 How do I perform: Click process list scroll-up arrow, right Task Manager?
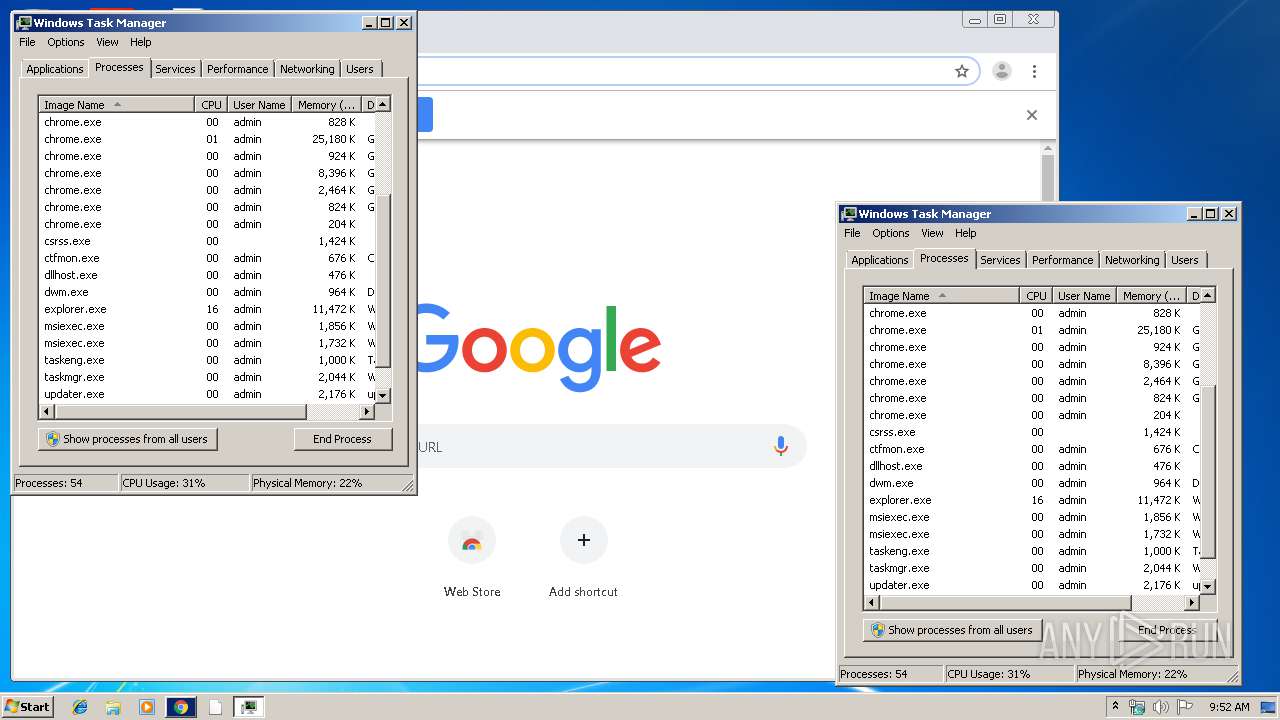(1208, 296)
